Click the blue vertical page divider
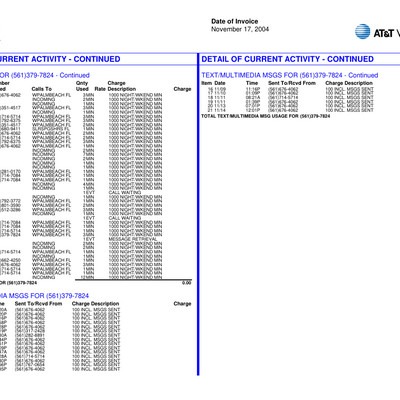Viewport: 400px width, 400px height. (x=198, y=214)
